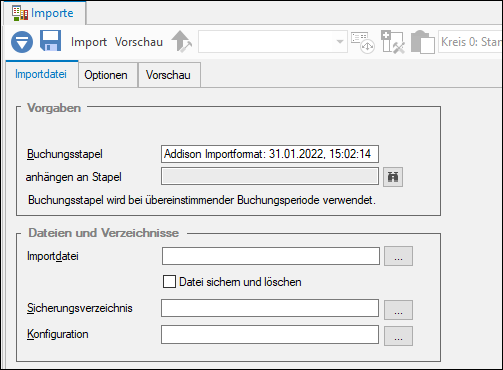
Task: Click the Kreis 0 field
Action: 470,42
